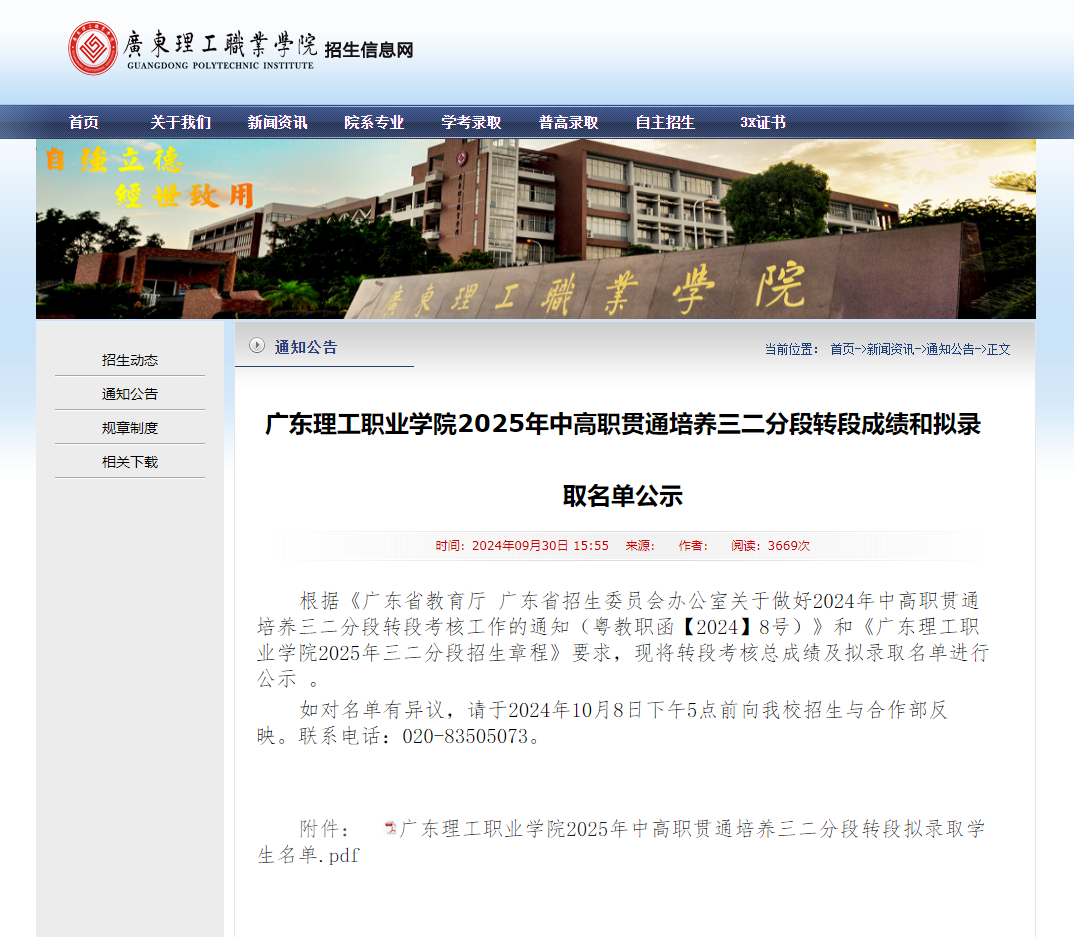The image size is (1074, 937).
Task: Open 相关下载 in the sidebar
Action: (x=128, y=461)
